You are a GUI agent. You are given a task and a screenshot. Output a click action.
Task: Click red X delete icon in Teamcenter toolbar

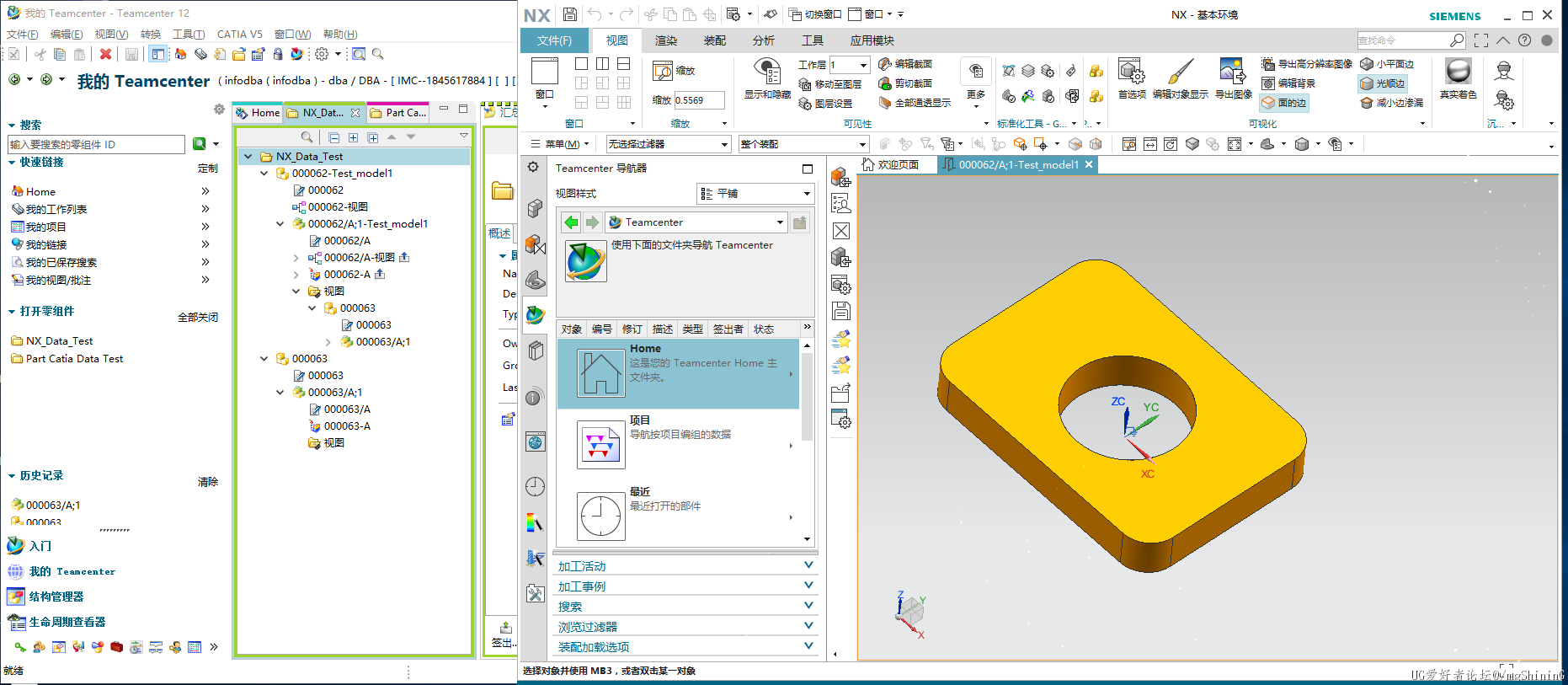(105, 54)
